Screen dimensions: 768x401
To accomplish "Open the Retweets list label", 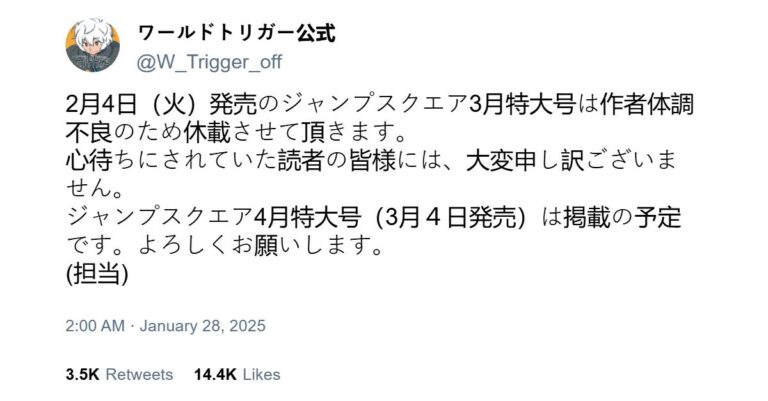I will point(140,375).
